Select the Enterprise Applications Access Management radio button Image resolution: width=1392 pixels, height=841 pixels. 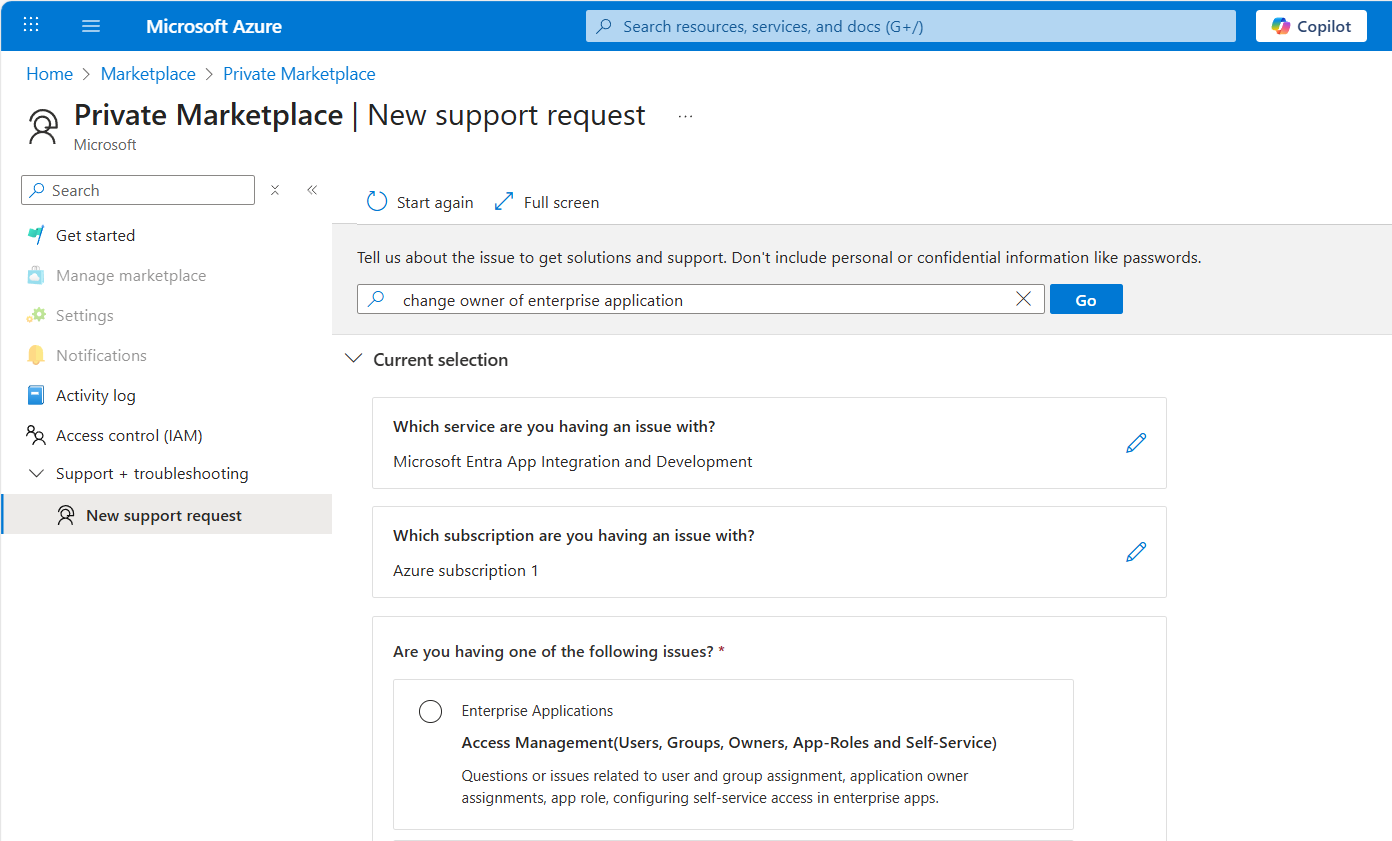click(x=430, y=711)
